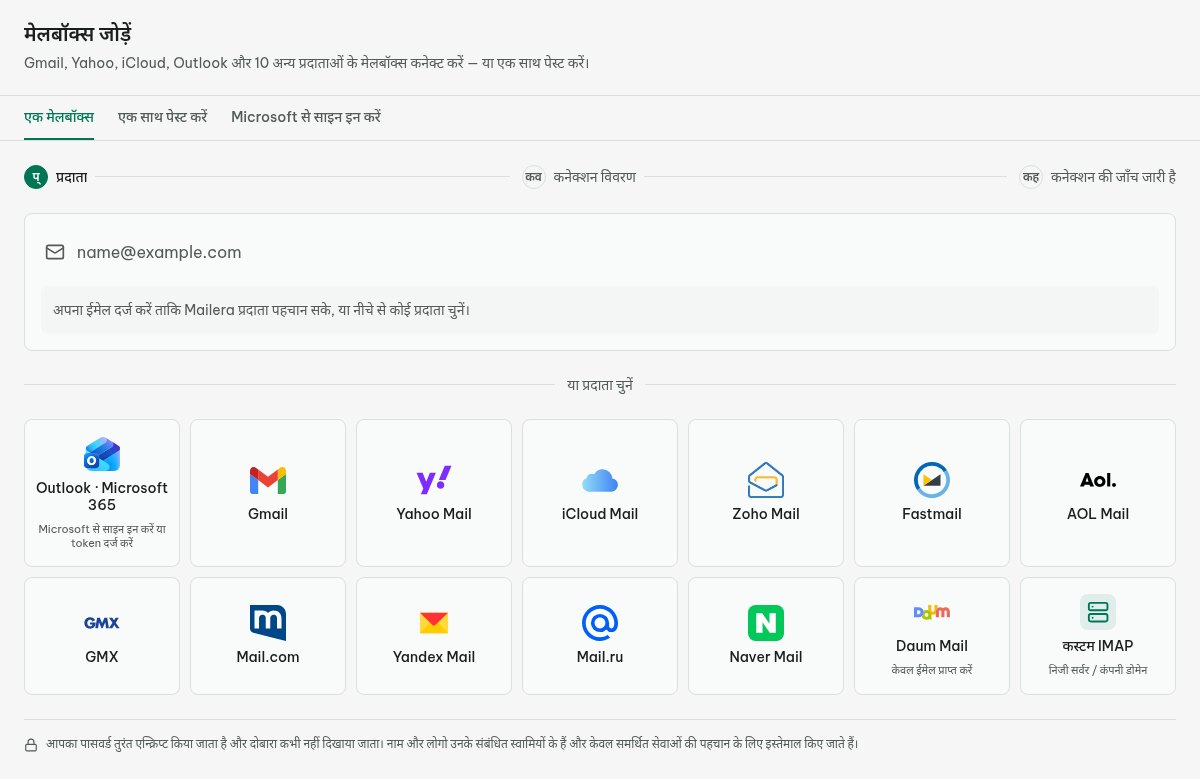Choose the GMX logo tile

(x=102, y=636)
